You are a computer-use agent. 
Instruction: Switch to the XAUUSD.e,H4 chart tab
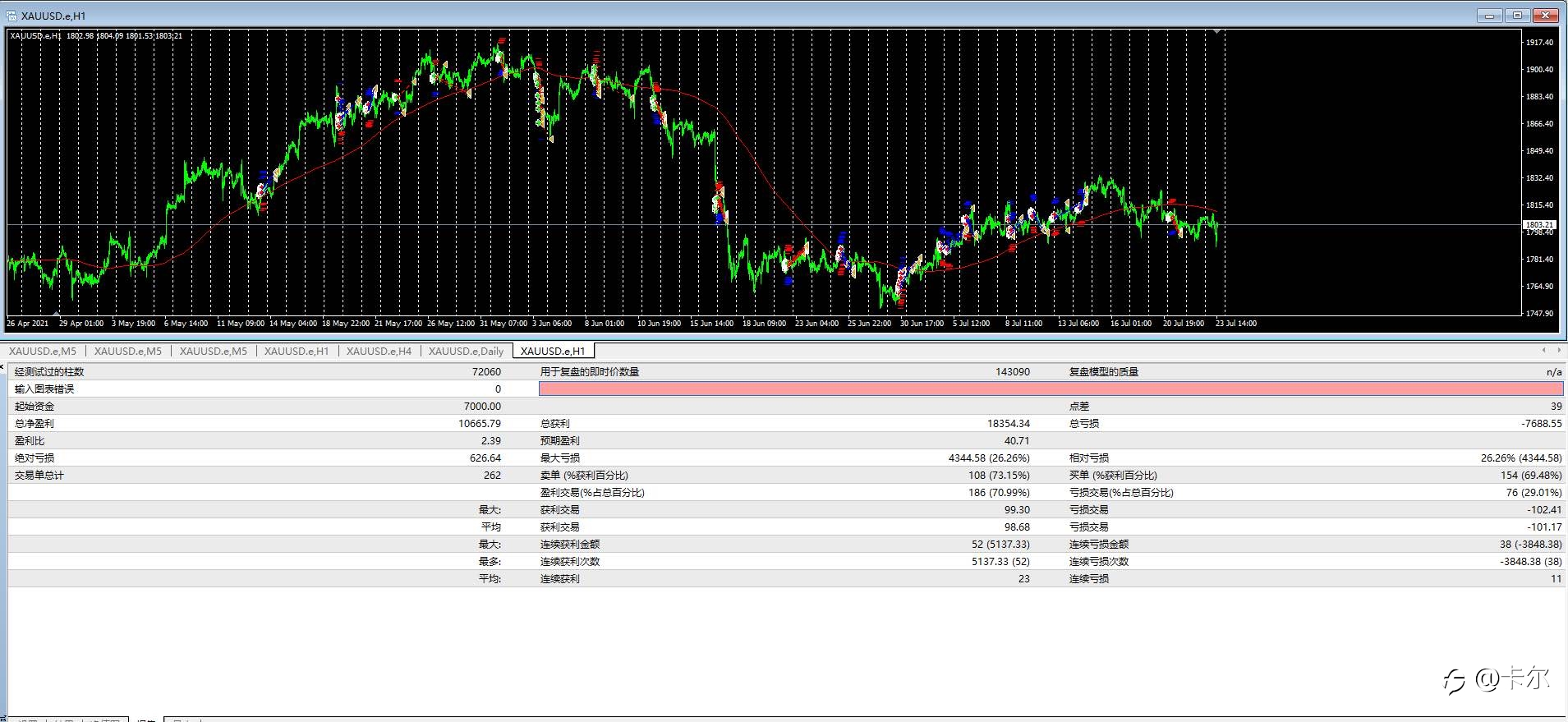click(379, 351)
